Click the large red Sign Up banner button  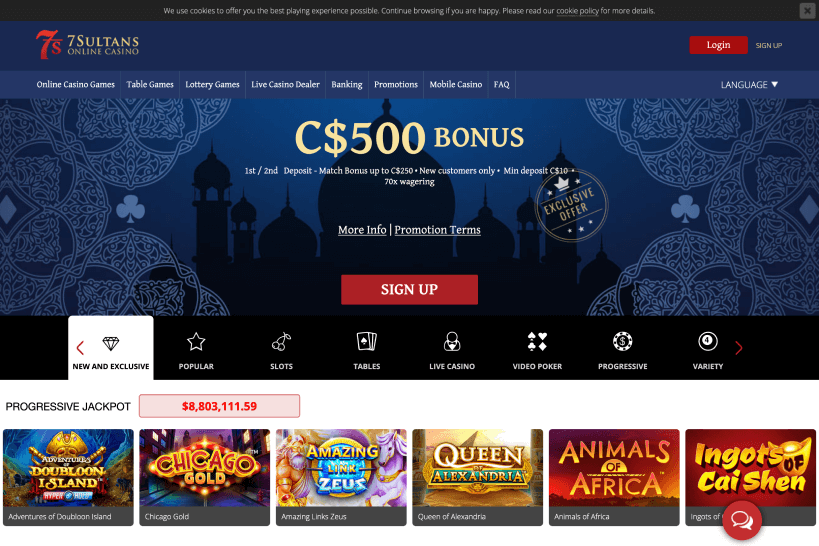(409, 289)
